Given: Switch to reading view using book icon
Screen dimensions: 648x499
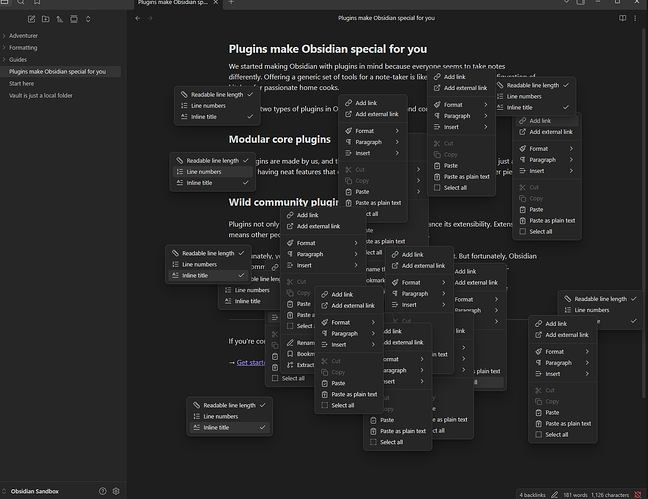Looking at the screenshot, I should coord(623,18).
